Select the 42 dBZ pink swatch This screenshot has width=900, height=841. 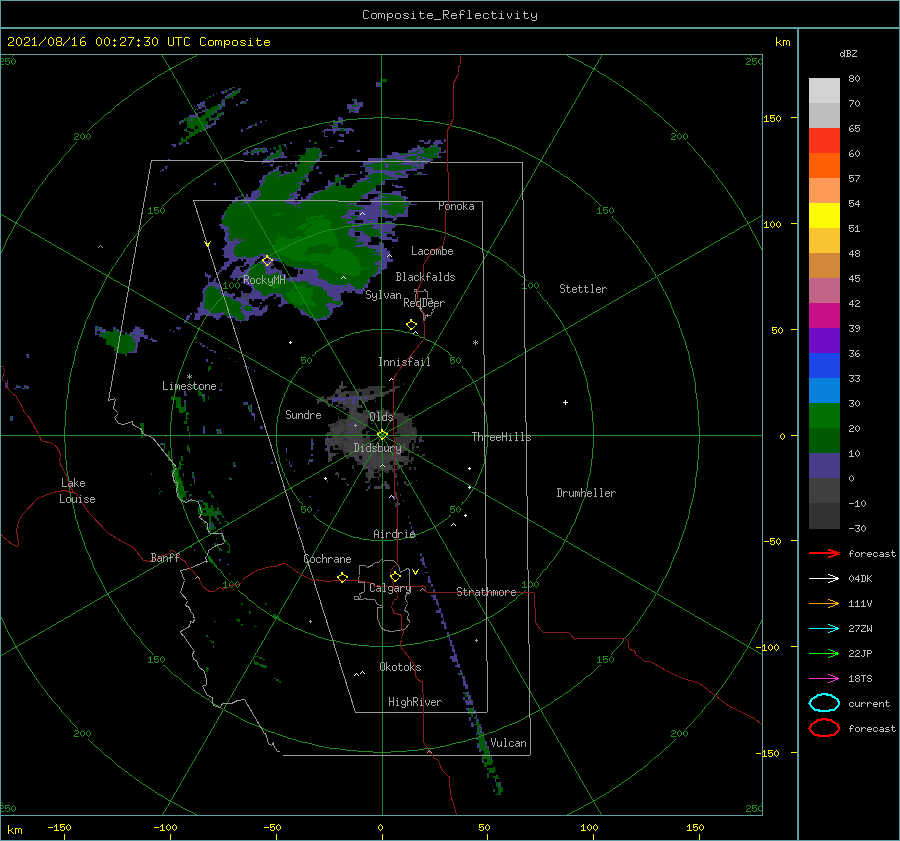(824, 290)
